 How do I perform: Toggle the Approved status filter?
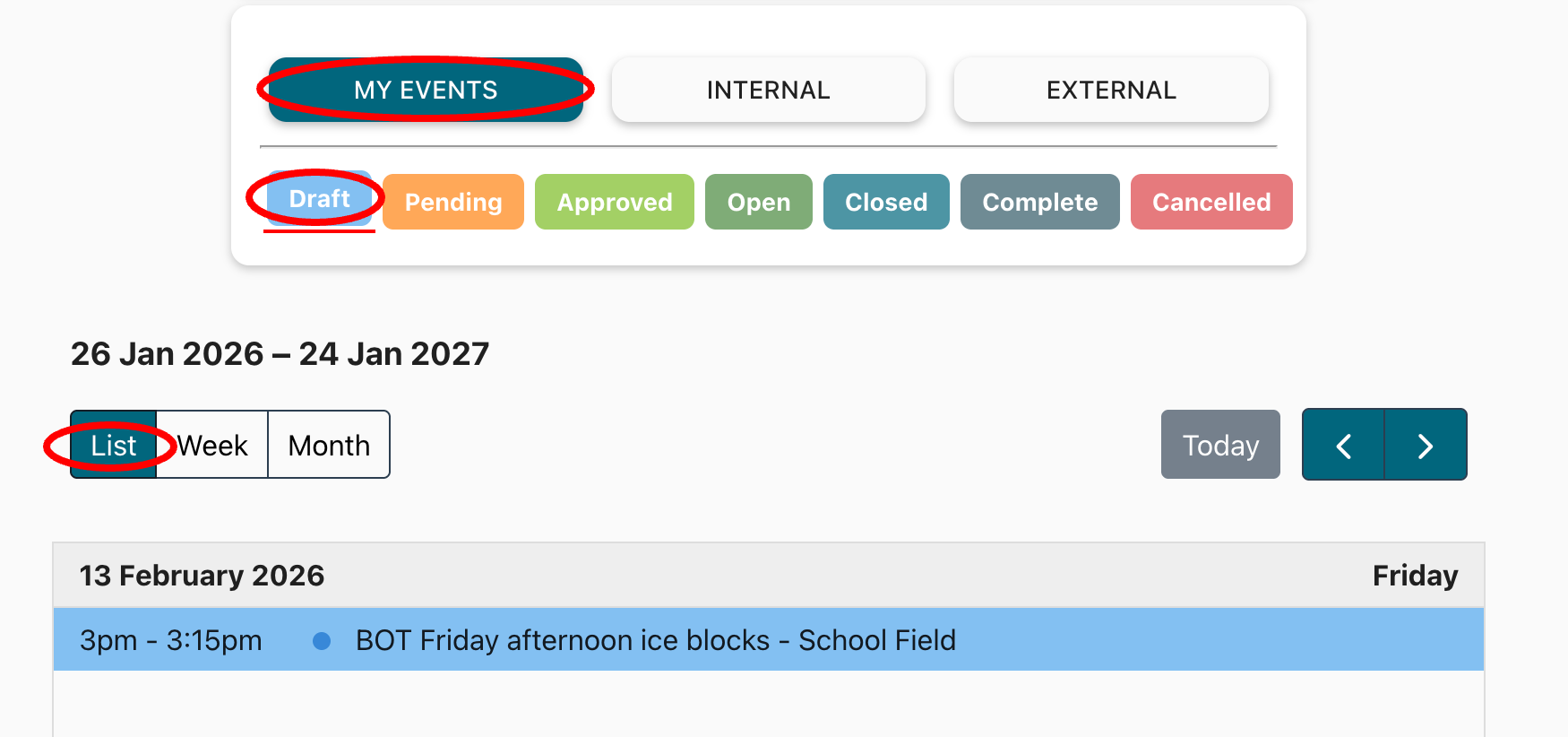click(614, 202)
